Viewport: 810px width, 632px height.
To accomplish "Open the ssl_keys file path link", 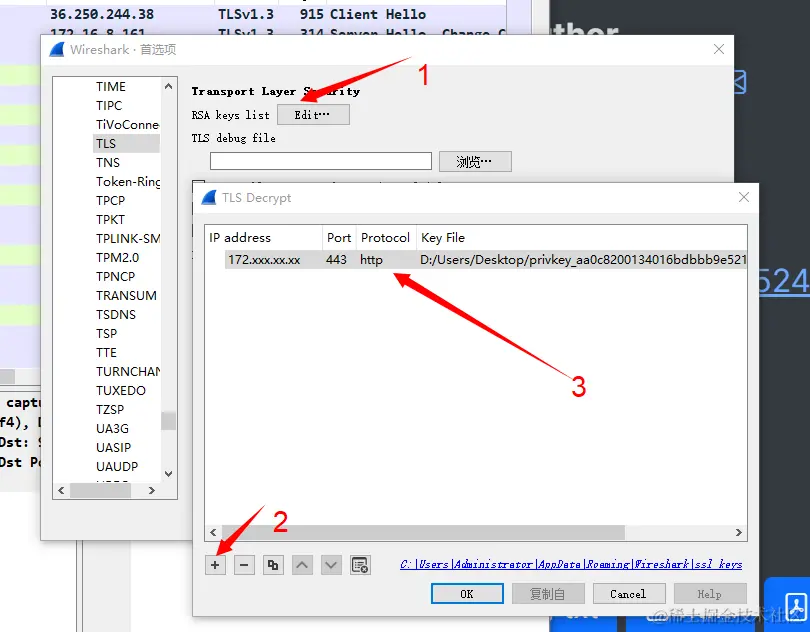I will point(571,564).
